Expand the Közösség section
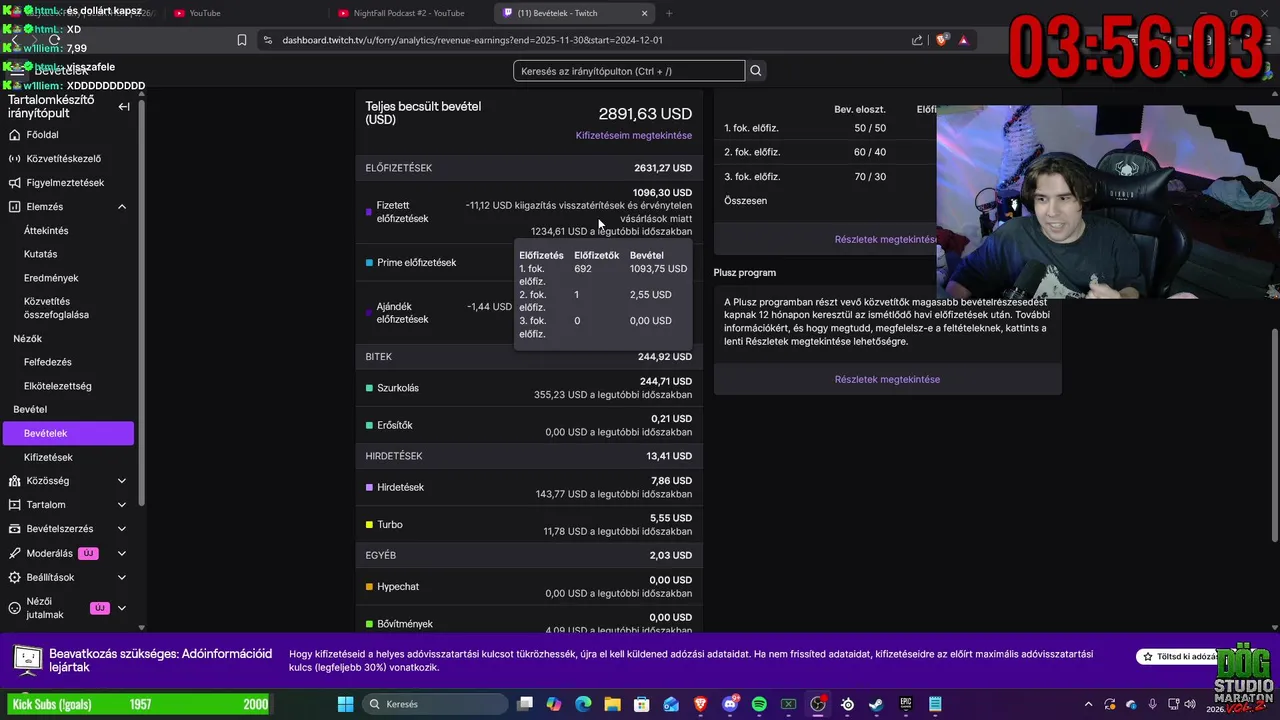The height and width of the screenshot is (720, 1280). point(122,481)
